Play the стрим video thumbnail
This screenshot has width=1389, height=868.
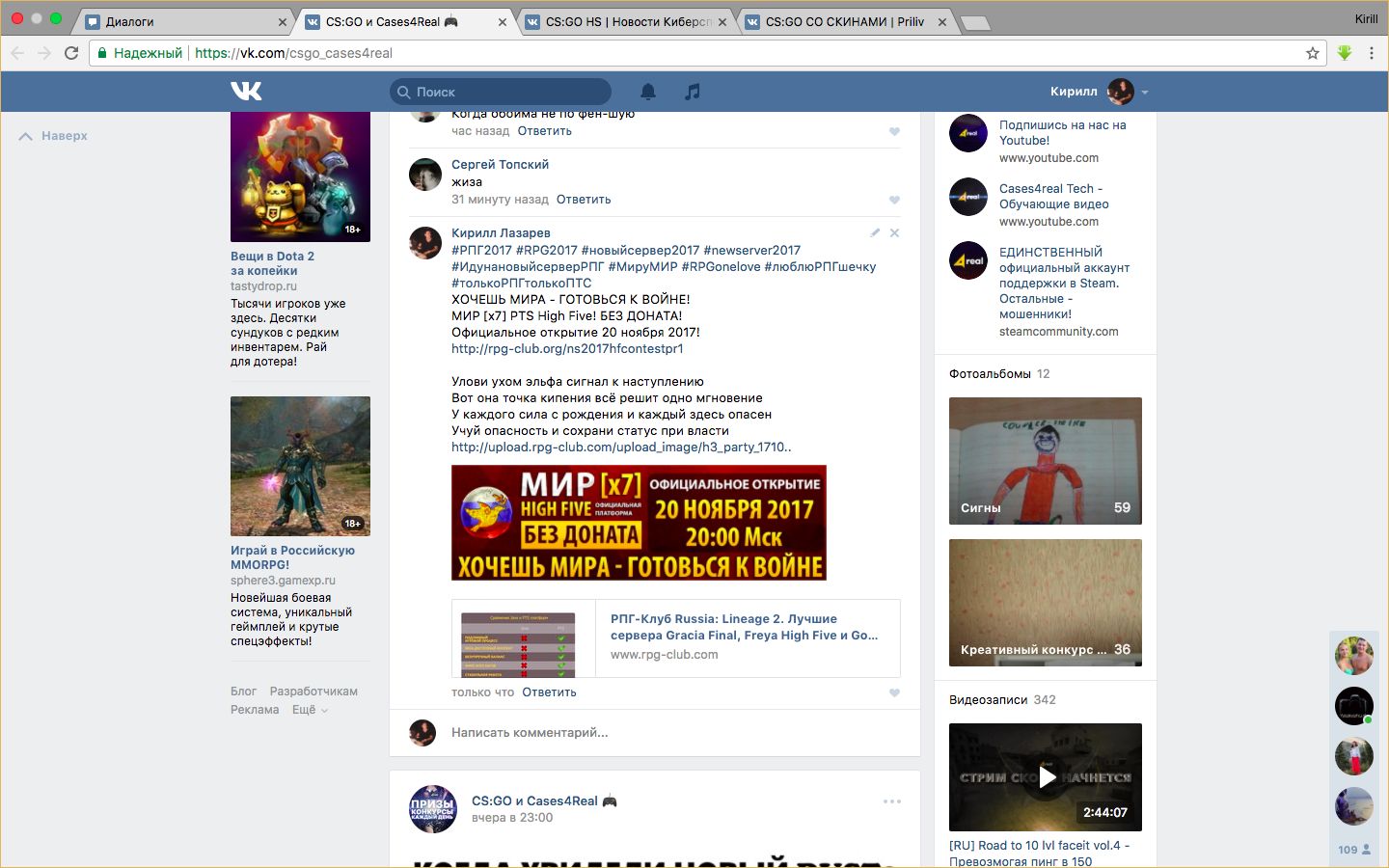tap(1046, 777)
